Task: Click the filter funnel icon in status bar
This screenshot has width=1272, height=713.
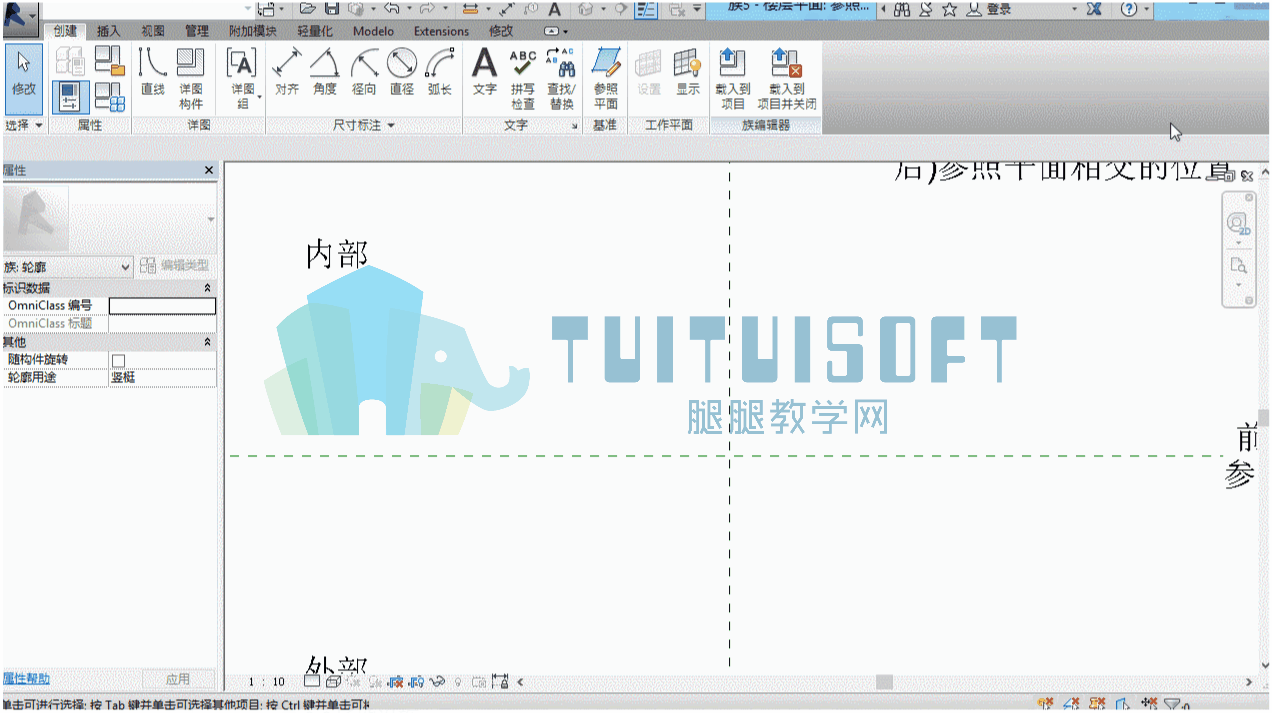Action: point(1172,704)
